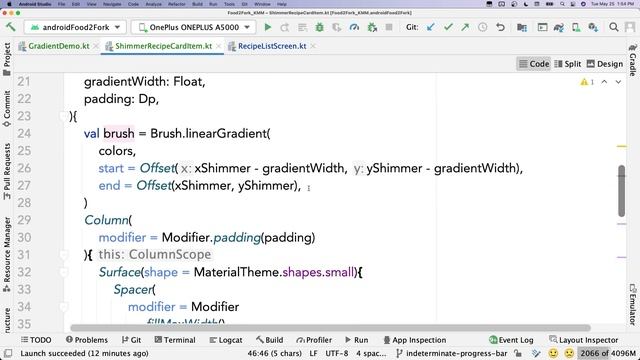The image size is (640, 360).
Task: Switch editor to Code view
Action: (534, 64)
